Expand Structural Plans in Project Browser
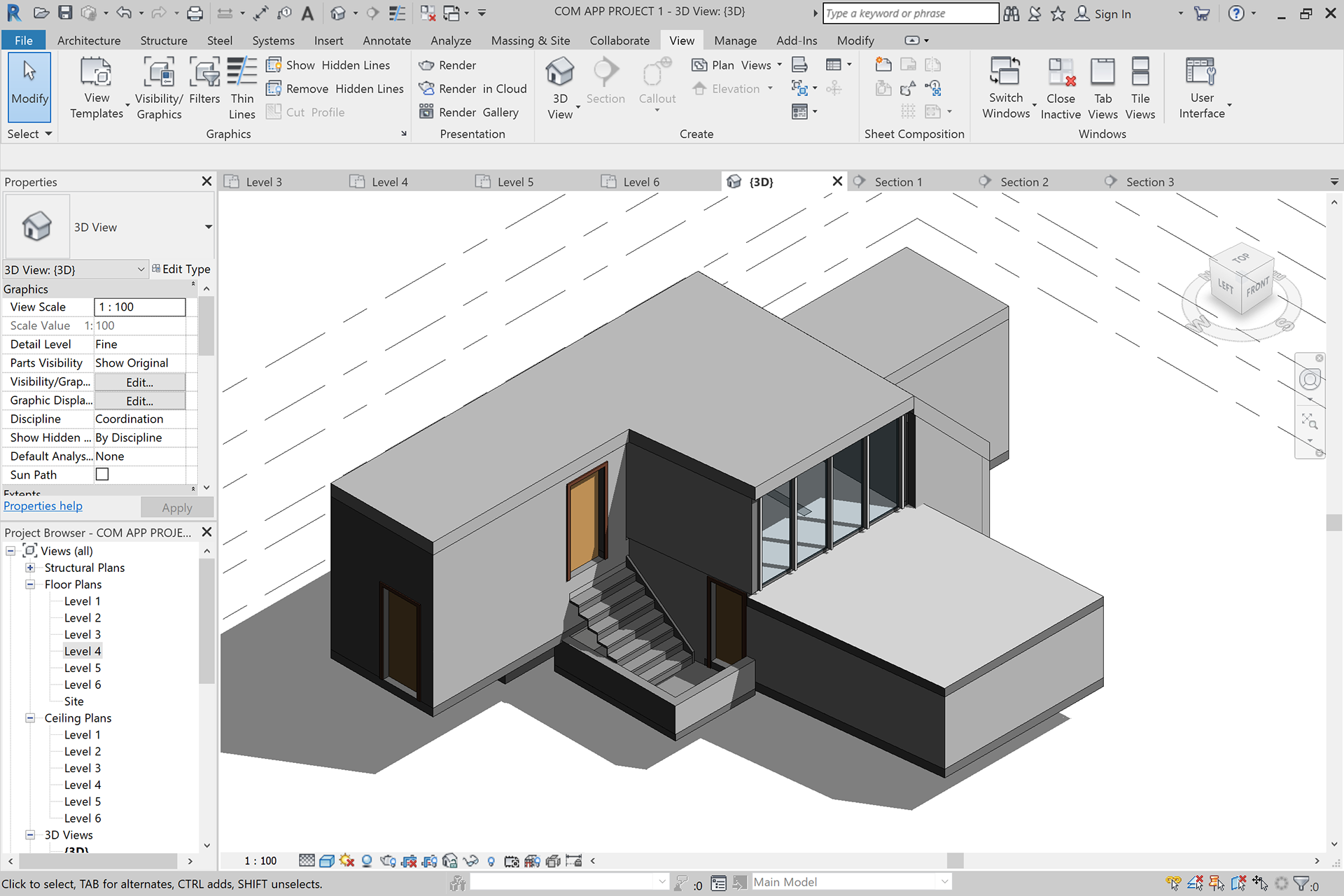Viewport: 1344px width, 896px height. click(30, 568)
